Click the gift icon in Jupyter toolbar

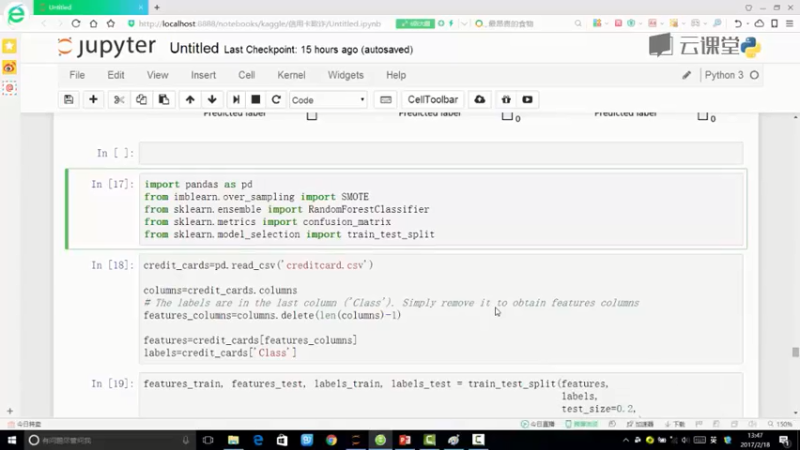pyautogui.click(x=506, y=99)
